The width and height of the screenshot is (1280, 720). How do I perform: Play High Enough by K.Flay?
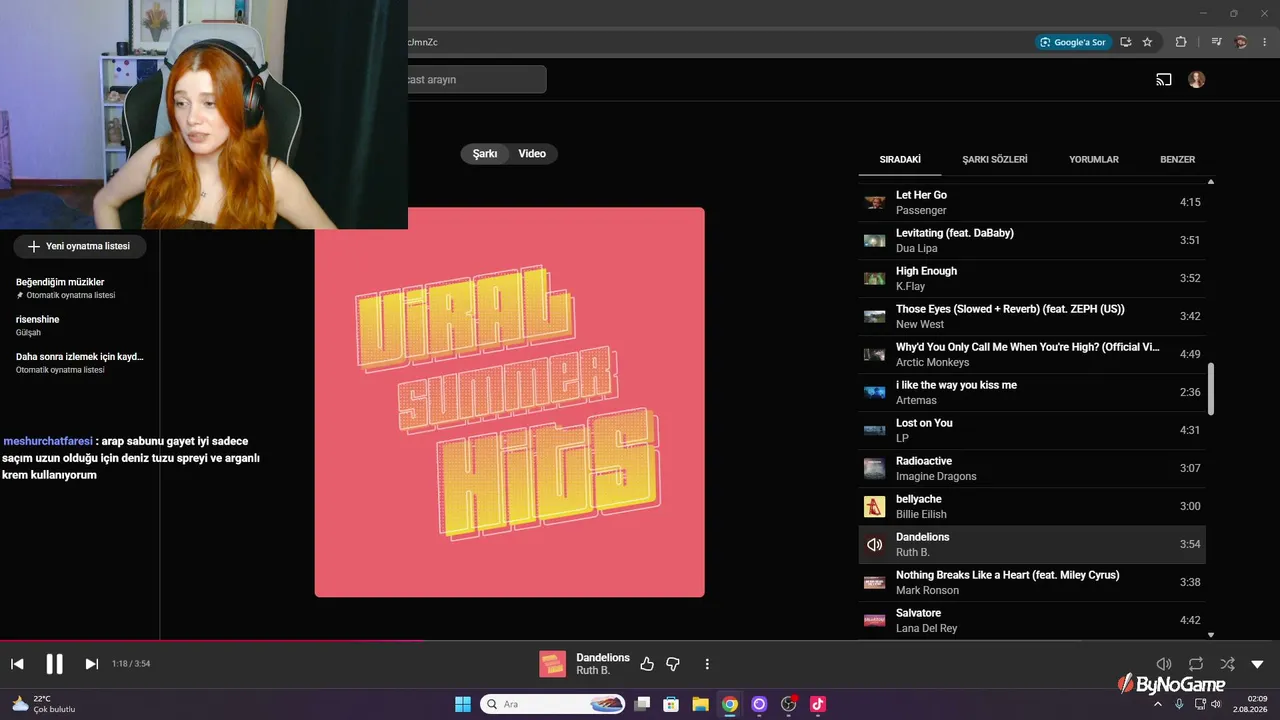(1032, 278)
